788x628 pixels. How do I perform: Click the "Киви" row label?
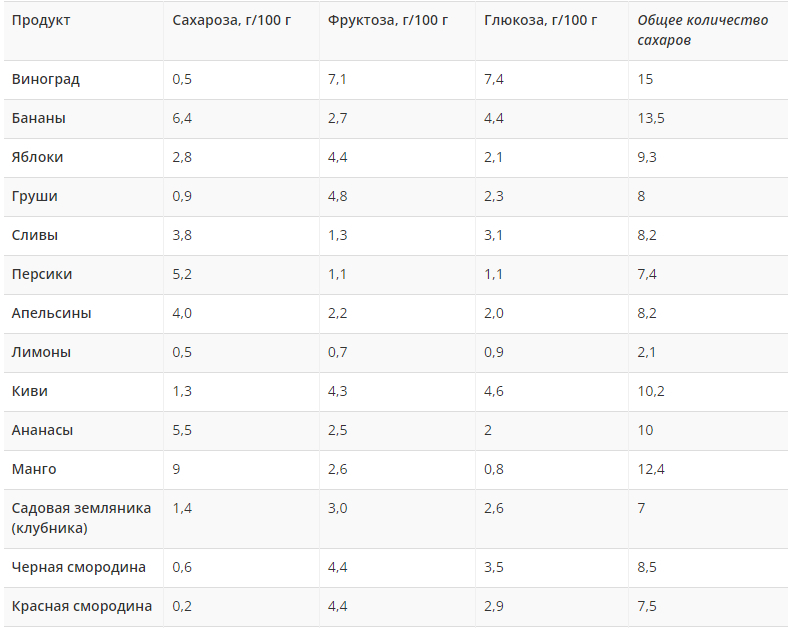[x=30, y=391]
